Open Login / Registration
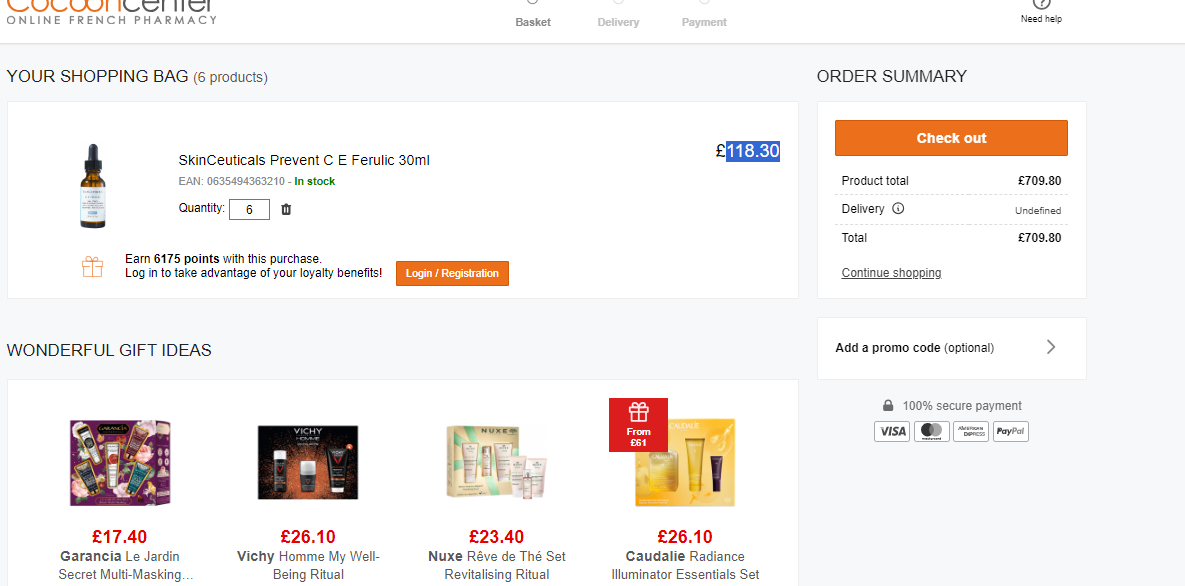 [x=453, y=274]
